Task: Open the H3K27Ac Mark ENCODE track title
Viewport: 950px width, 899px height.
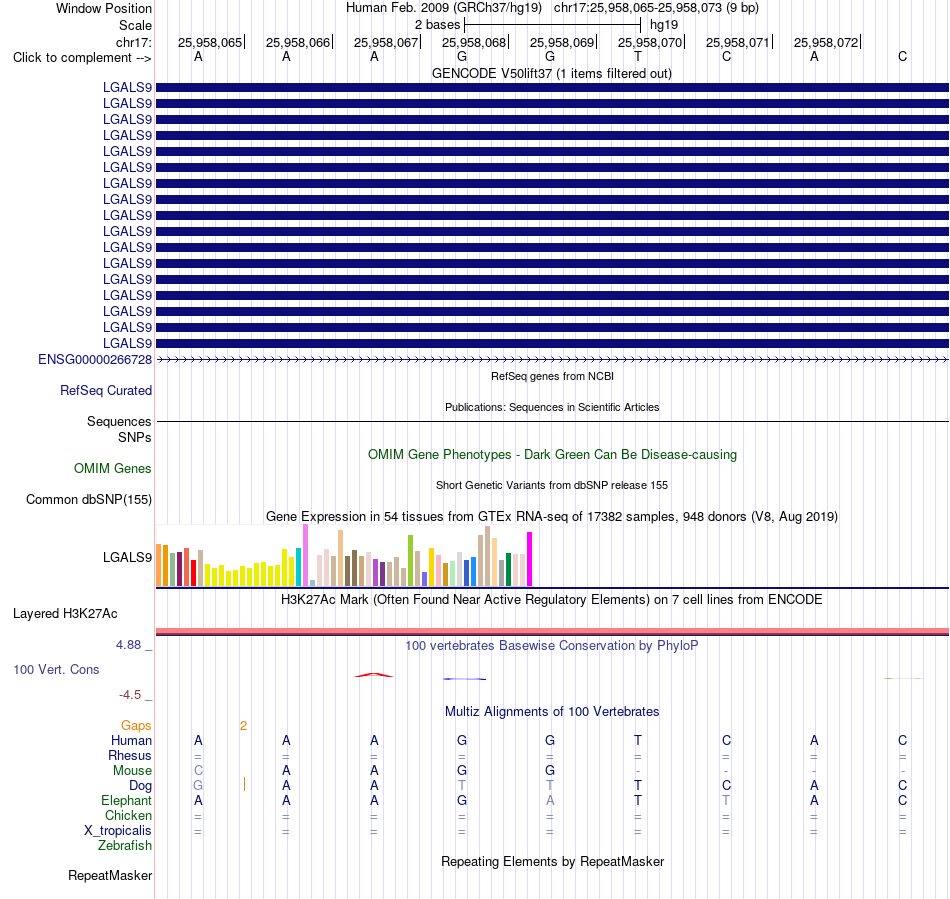Action: point(552,599)
